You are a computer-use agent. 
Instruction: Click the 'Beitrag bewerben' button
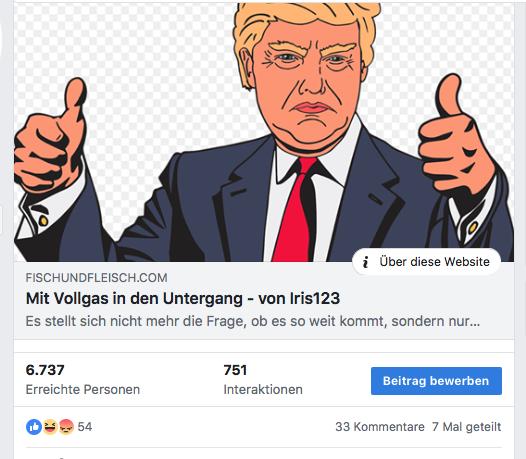[x=436, y=381]
